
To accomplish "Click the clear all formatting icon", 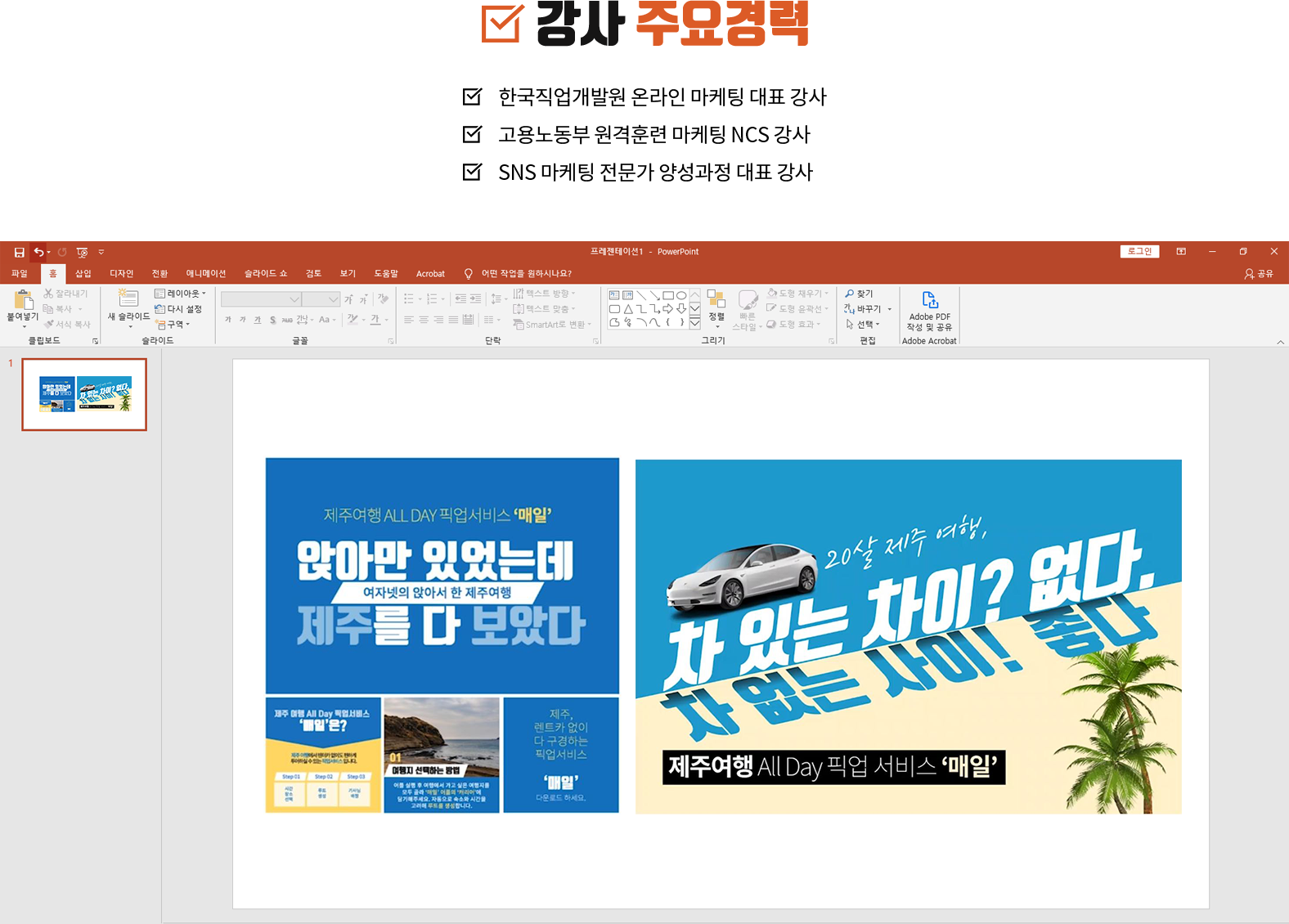I will pyautogui.click(x=383, y=299).
